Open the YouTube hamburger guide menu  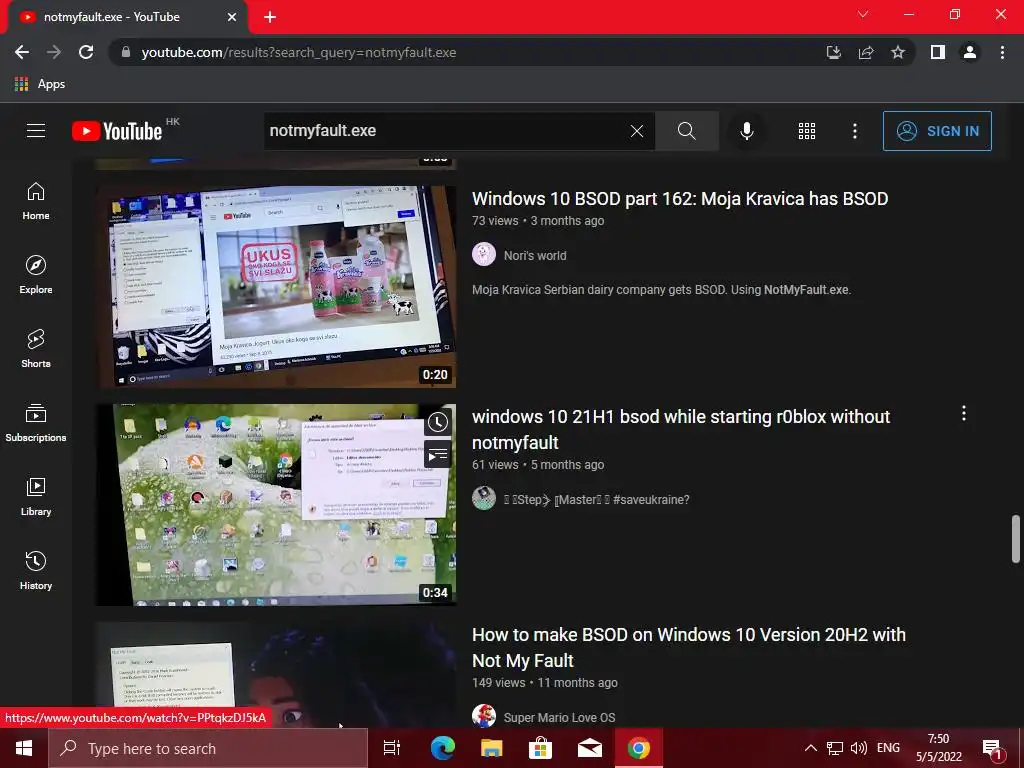tap(36, 131)
